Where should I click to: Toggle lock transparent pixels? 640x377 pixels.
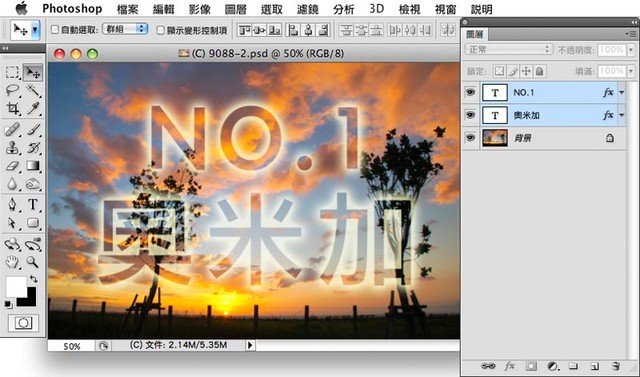tap(499, 71)
